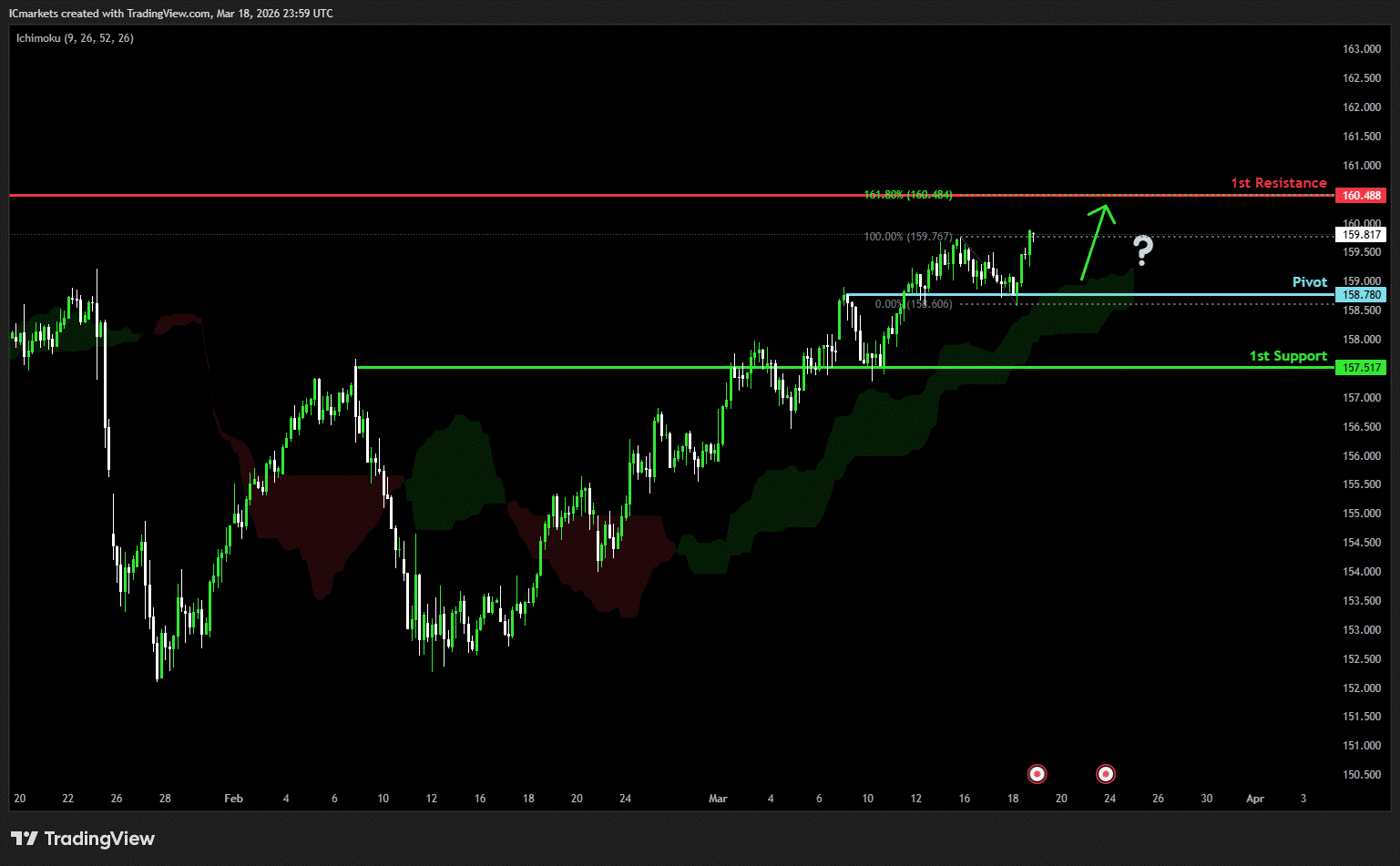Select the 161.80% Fibonacci extension label
Screen dimensions: 1400x866
(x=907, y=195)
